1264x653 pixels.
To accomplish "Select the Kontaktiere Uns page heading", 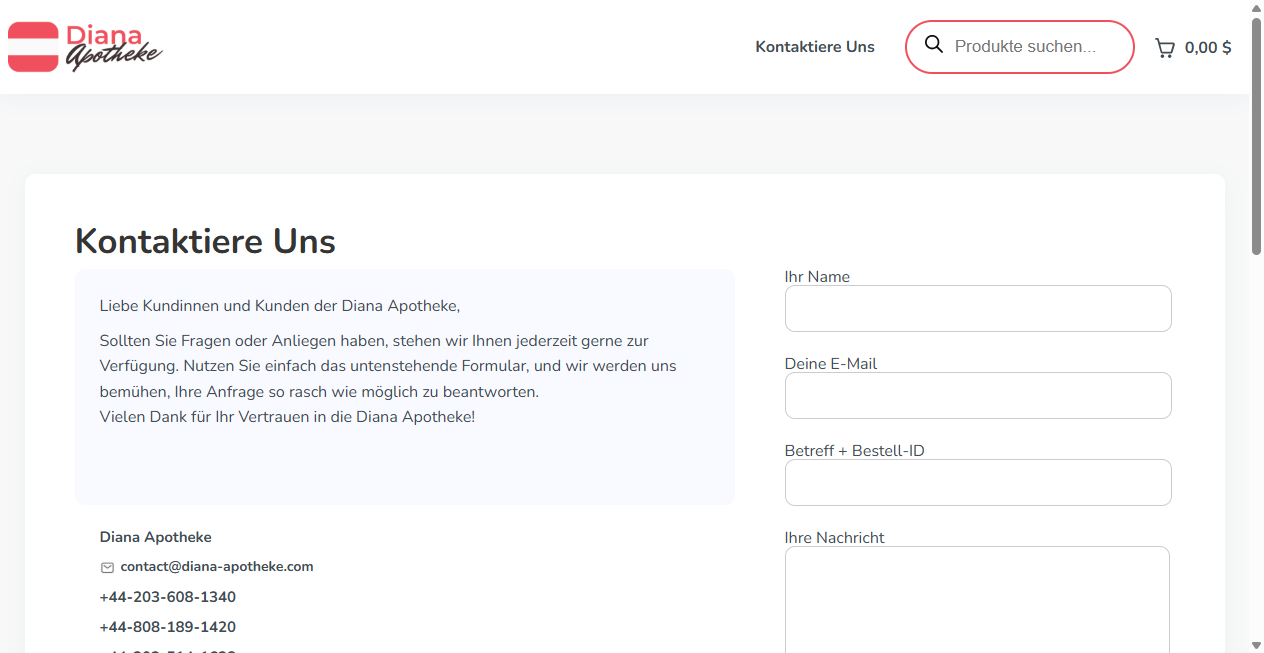I will click(204, 241).
